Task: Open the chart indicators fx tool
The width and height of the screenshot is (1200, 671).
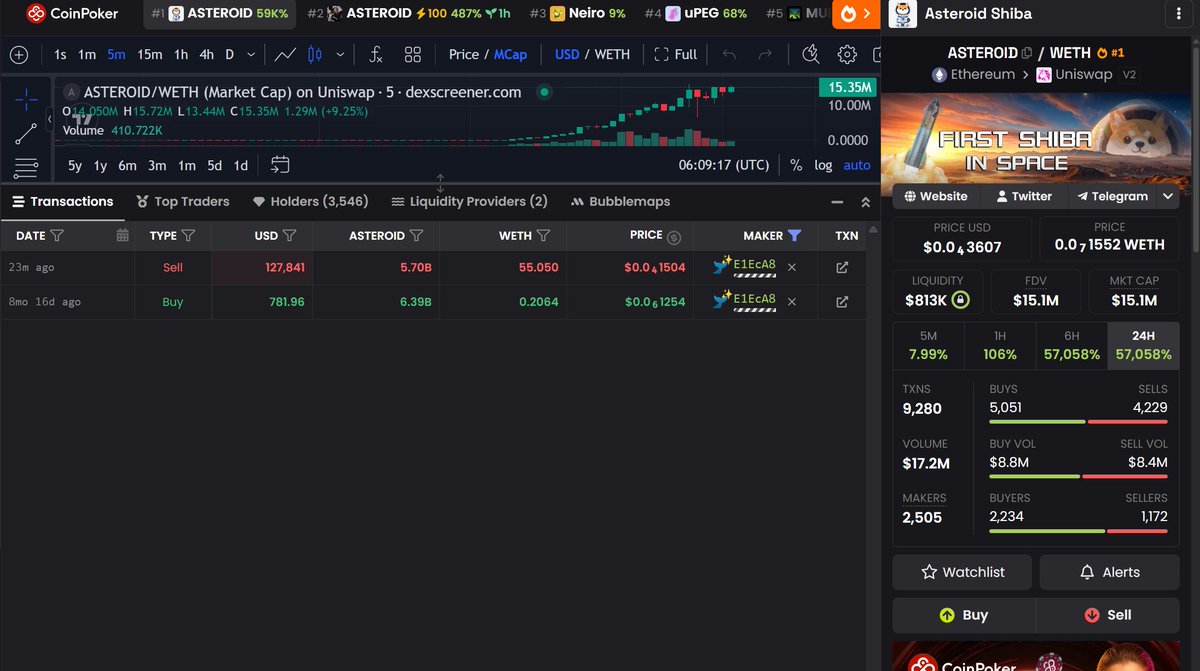Action: click(375, 54)
